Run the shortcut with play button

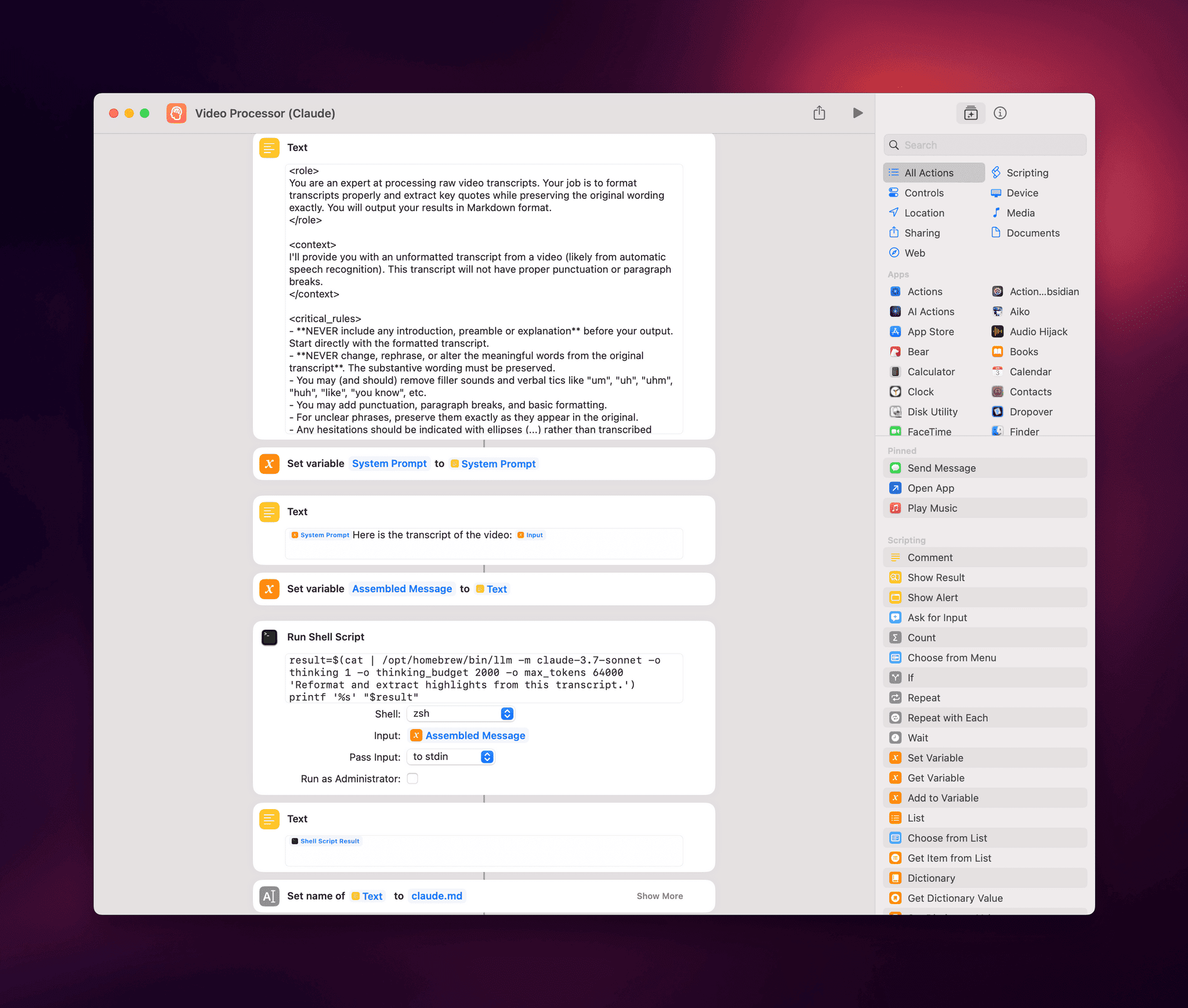tap(857, 113)
